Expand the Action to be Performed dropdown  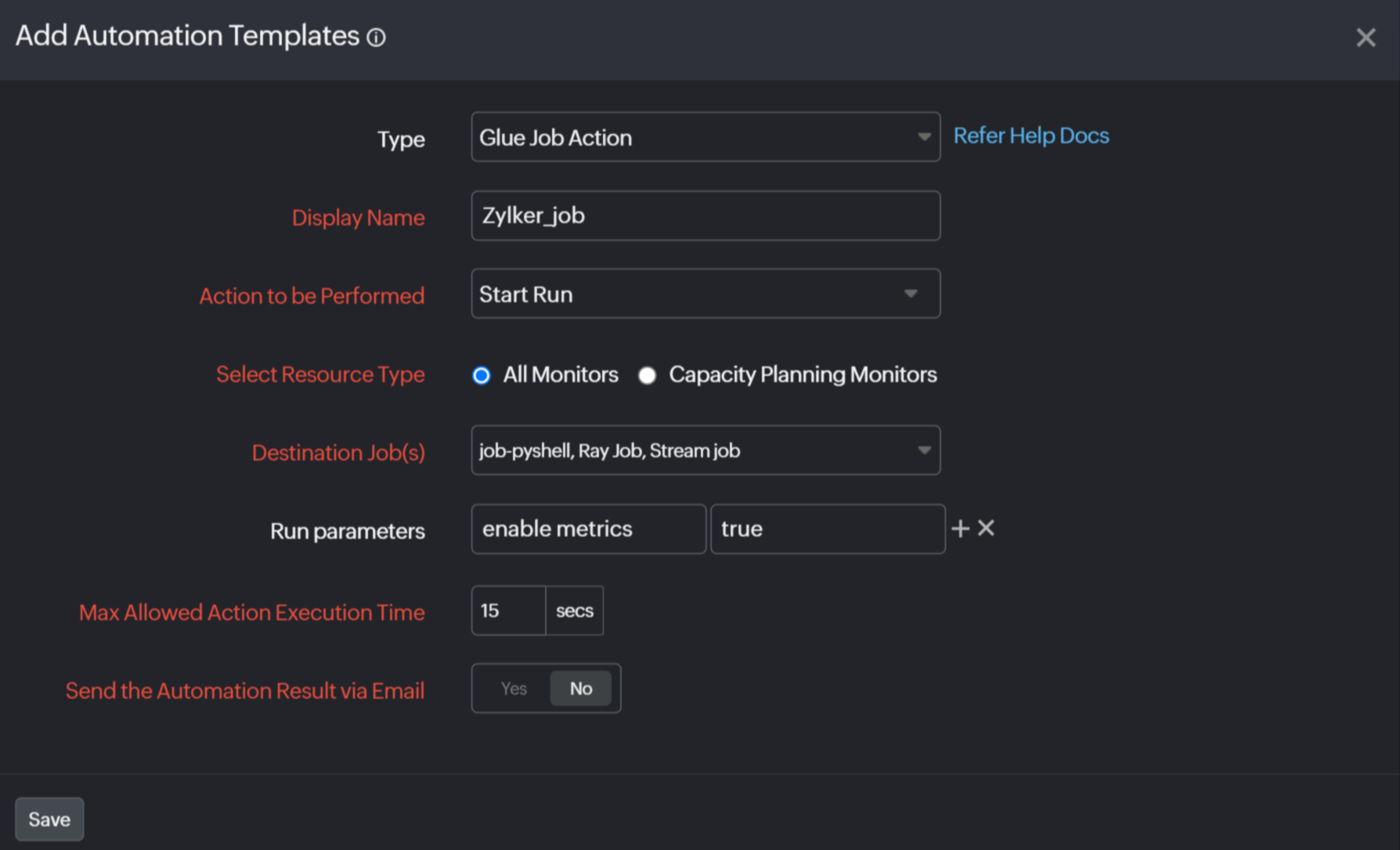pyautogui.click(x=705, y=294)
